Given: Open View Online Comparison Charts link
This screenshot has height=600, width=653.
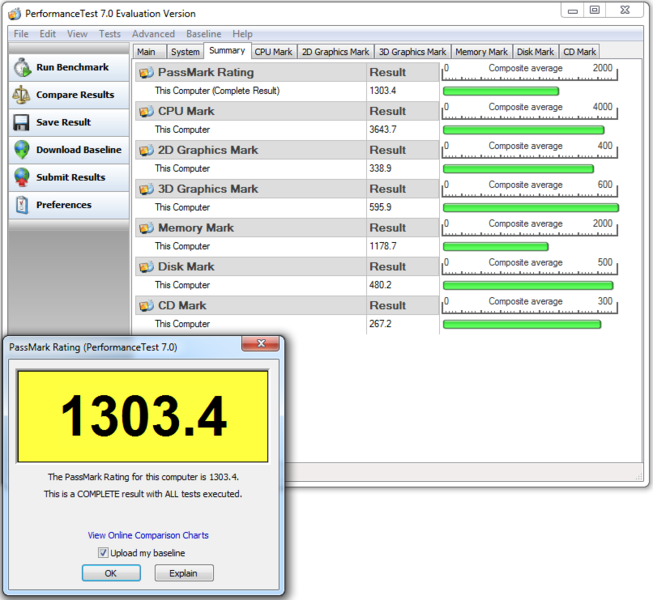Looking at the screenshot, I should coord(148,535).
